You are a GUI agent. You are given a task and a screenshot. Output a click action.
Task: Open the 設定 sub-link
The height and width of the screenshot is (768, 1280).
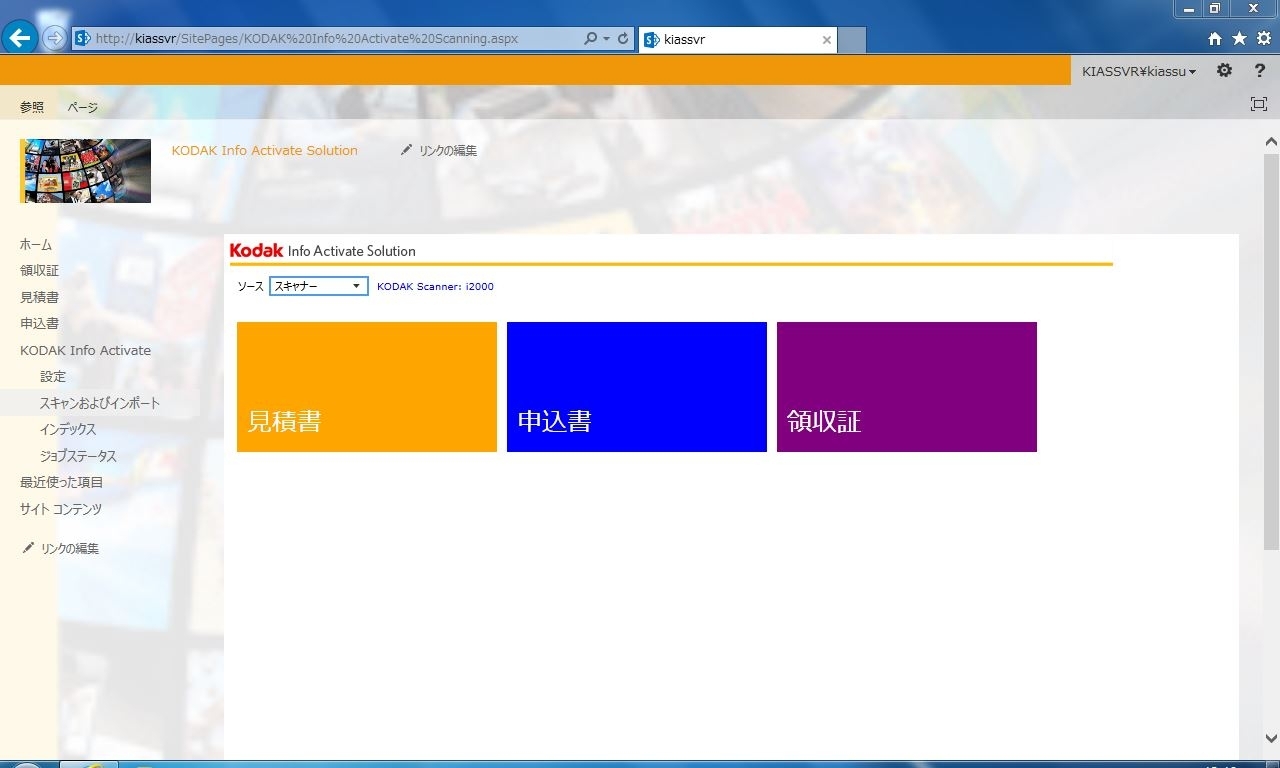coord(53,377)
